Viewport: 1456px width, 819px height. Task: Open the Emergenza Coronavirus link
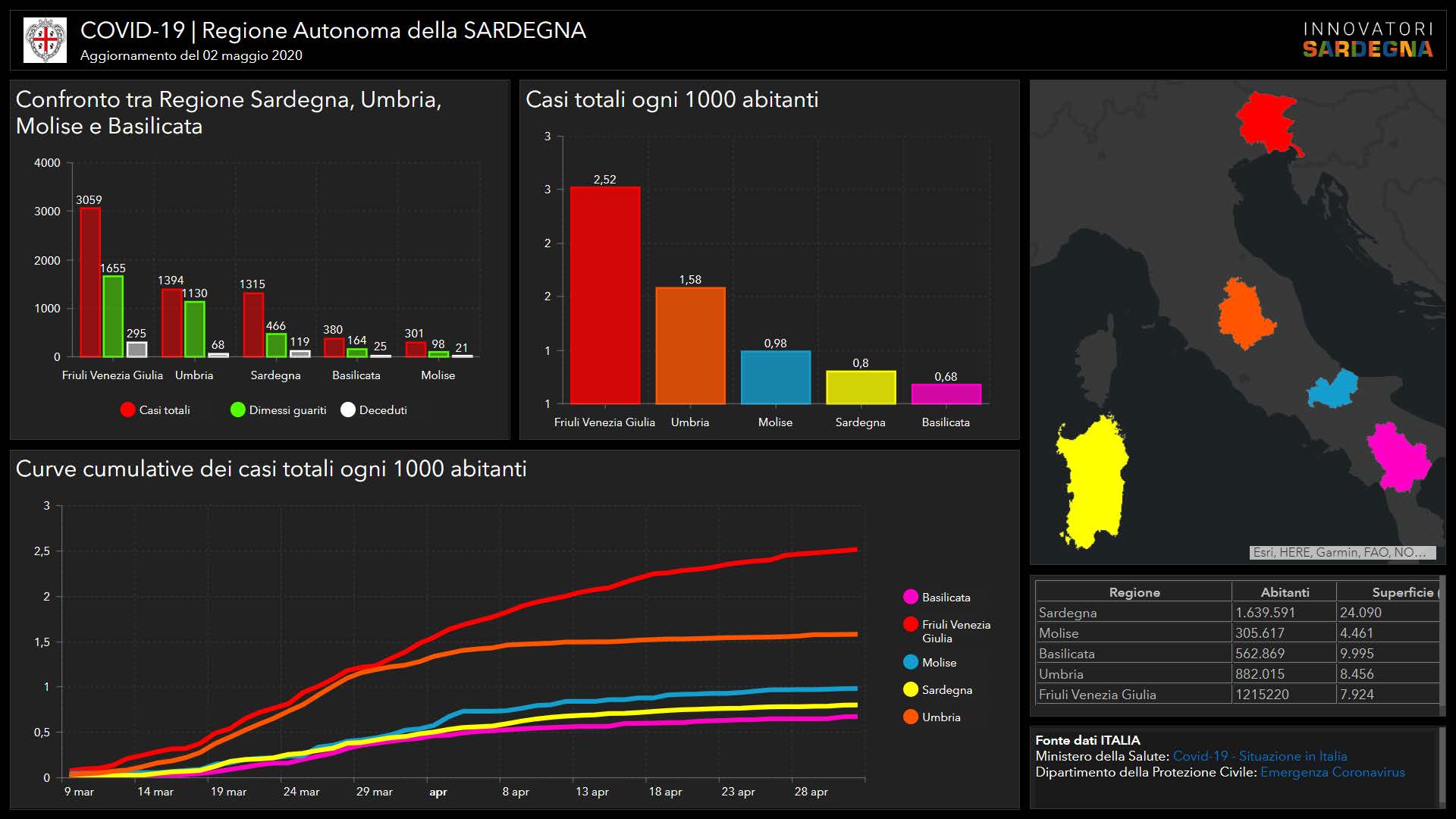[x=1332, y=772]
